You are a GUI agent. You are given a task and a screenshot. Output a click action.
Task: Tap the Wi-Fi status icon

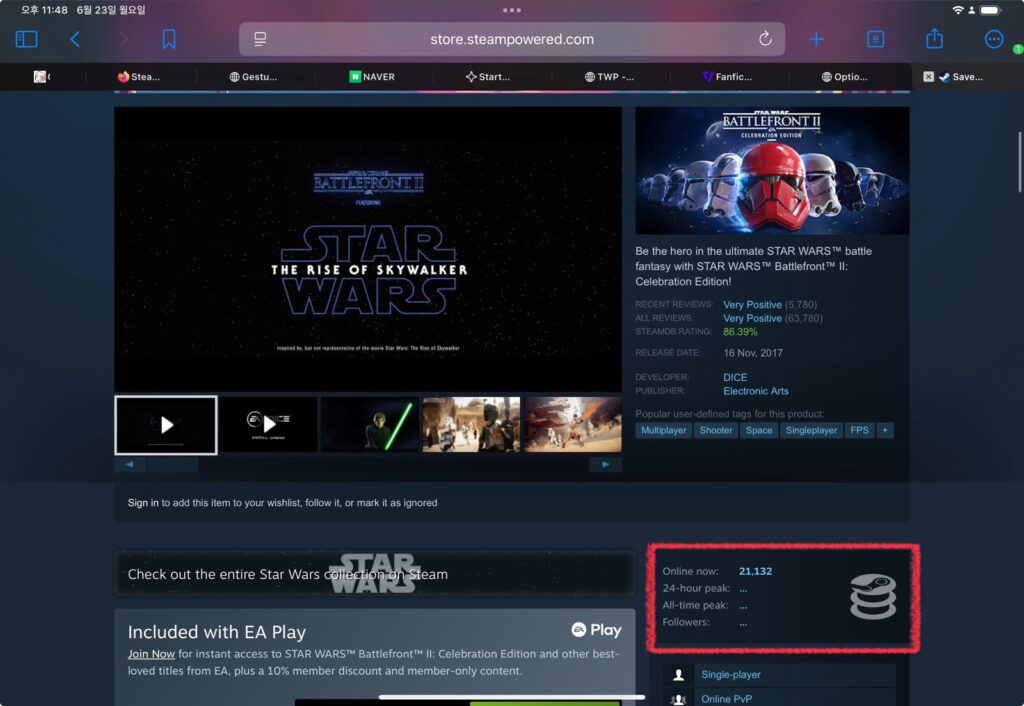coord(958,10)
